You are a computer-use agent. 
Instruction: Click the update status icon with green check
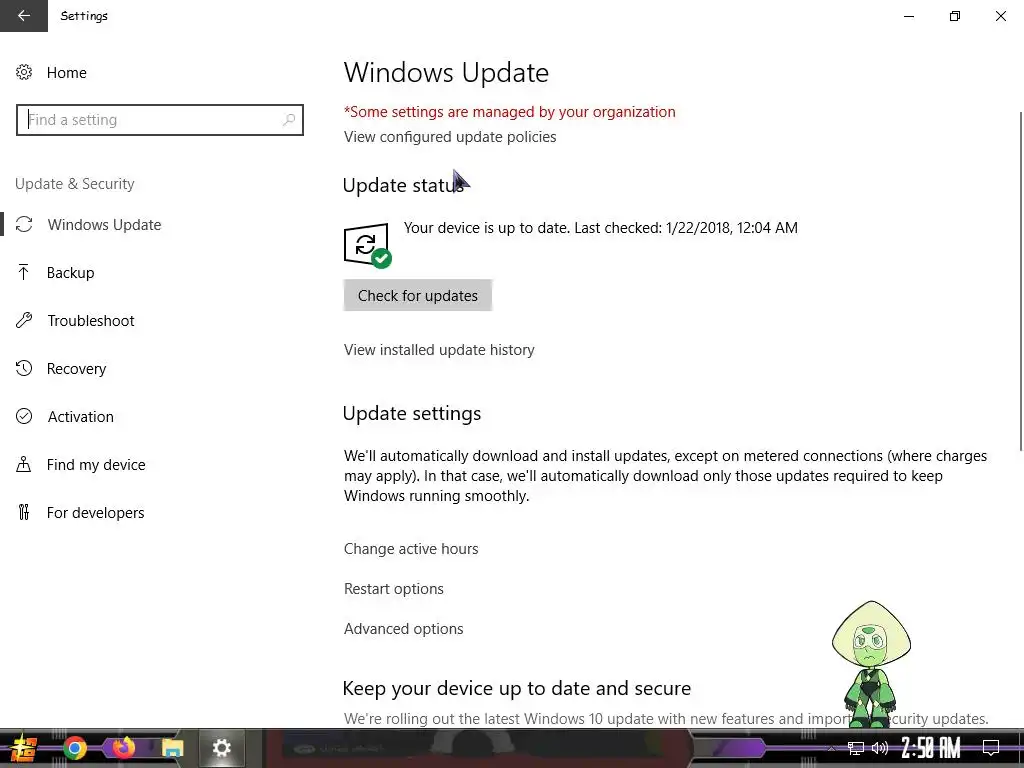[x=368, y=246]
